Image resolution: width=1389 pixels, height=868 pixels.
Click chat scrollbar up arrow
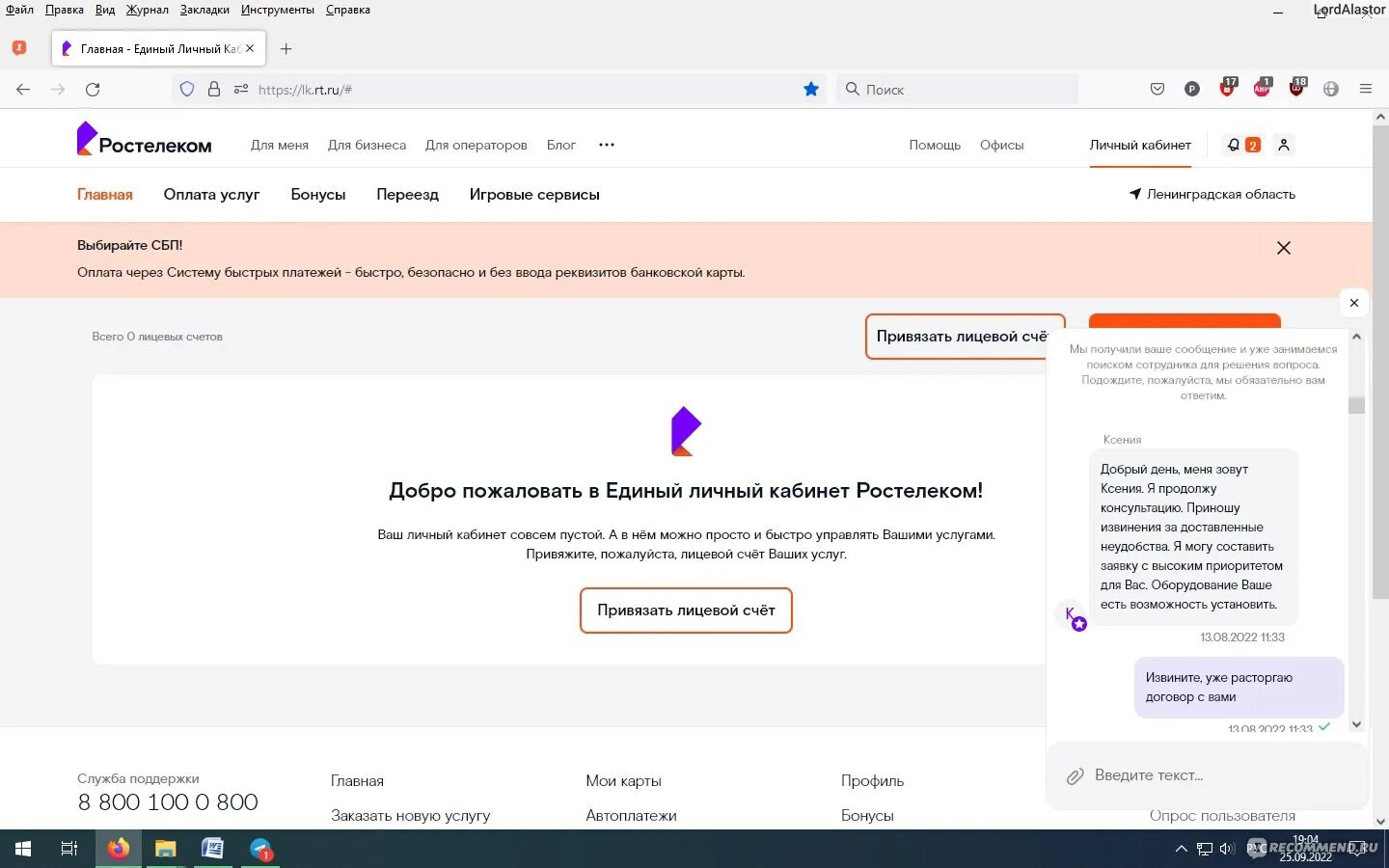[1356, 337]
